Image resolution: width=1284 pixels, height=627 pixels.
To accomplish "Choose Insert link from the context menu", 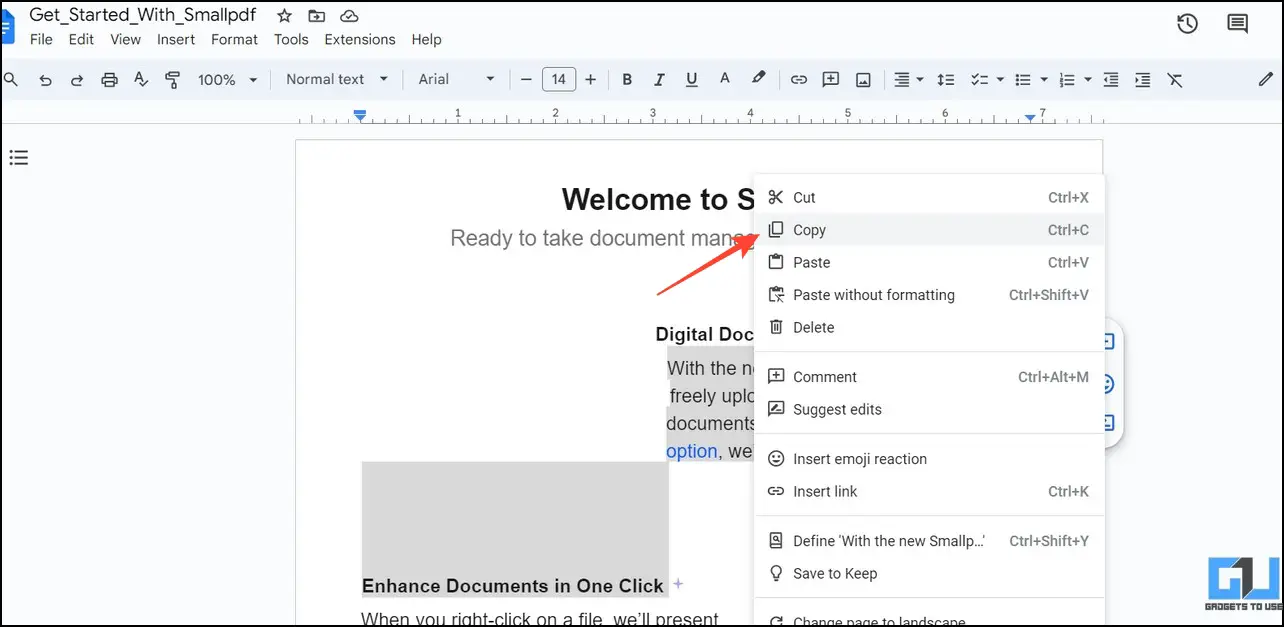I will tap(929, 492).
